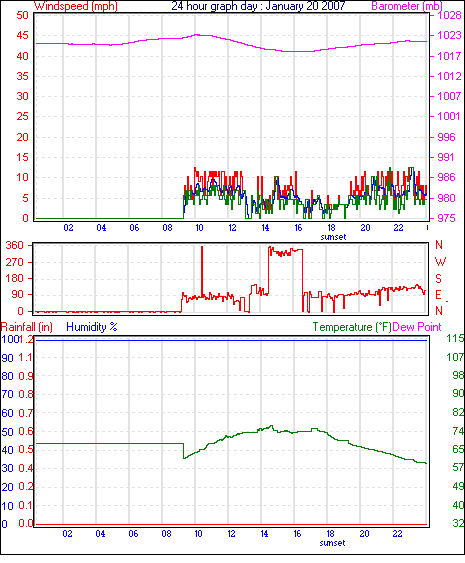Click the W compass direction label
Viewport: 465px width, 563px height.
(x=440, y=262)
